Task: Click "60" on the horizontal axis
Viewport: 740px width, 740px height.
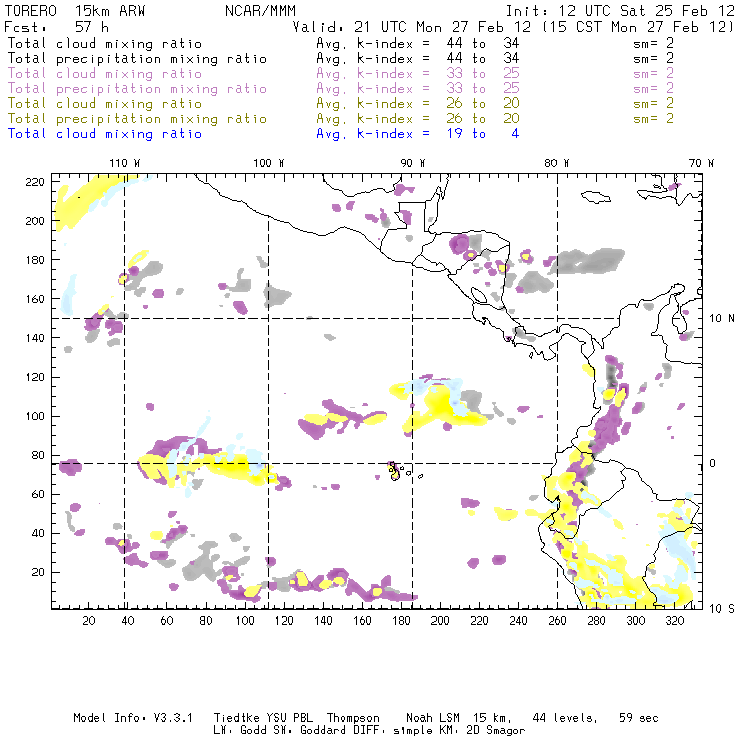Action: [167, 621]
